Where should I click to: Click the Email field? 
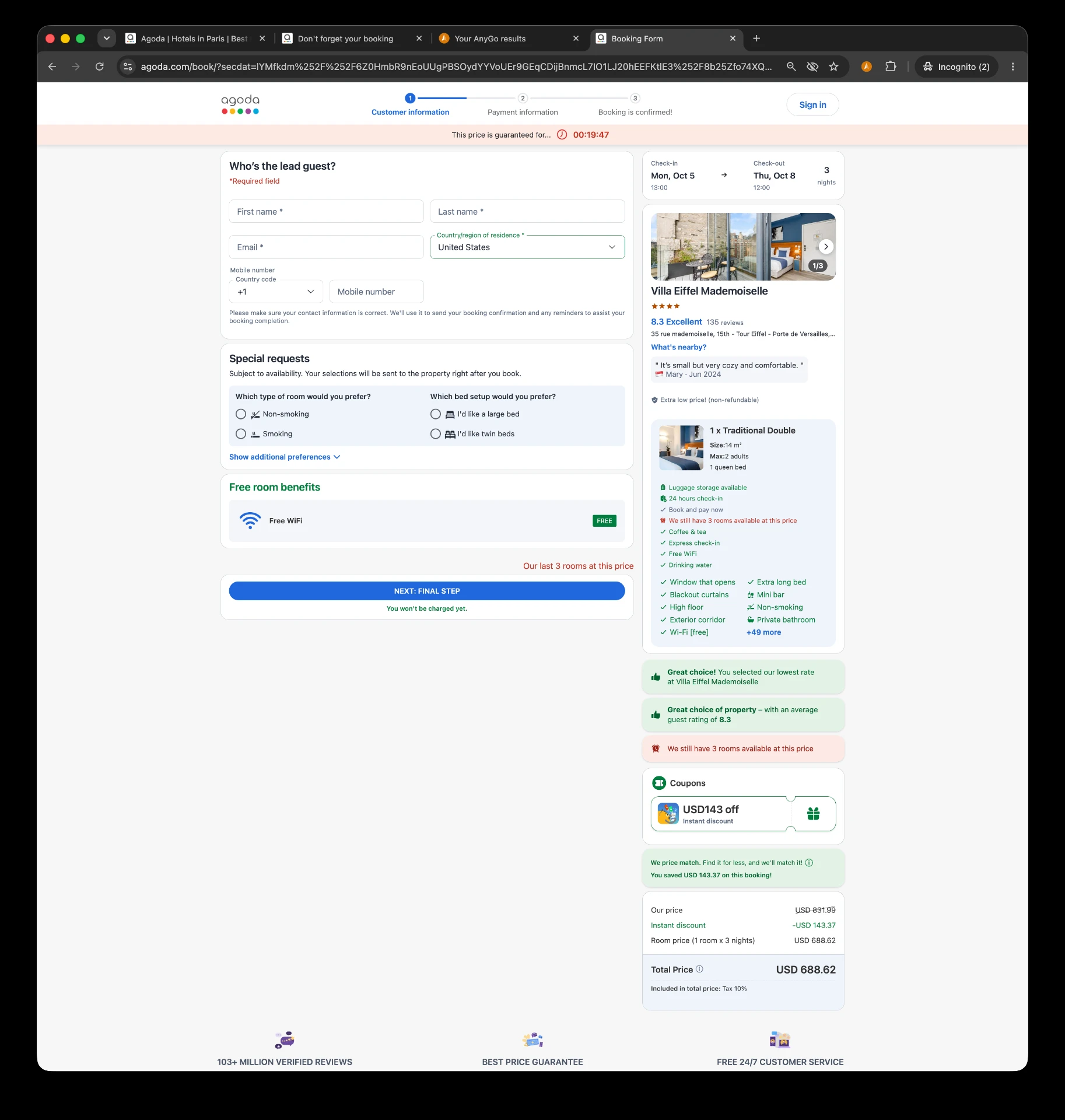(x=327, y=247)
